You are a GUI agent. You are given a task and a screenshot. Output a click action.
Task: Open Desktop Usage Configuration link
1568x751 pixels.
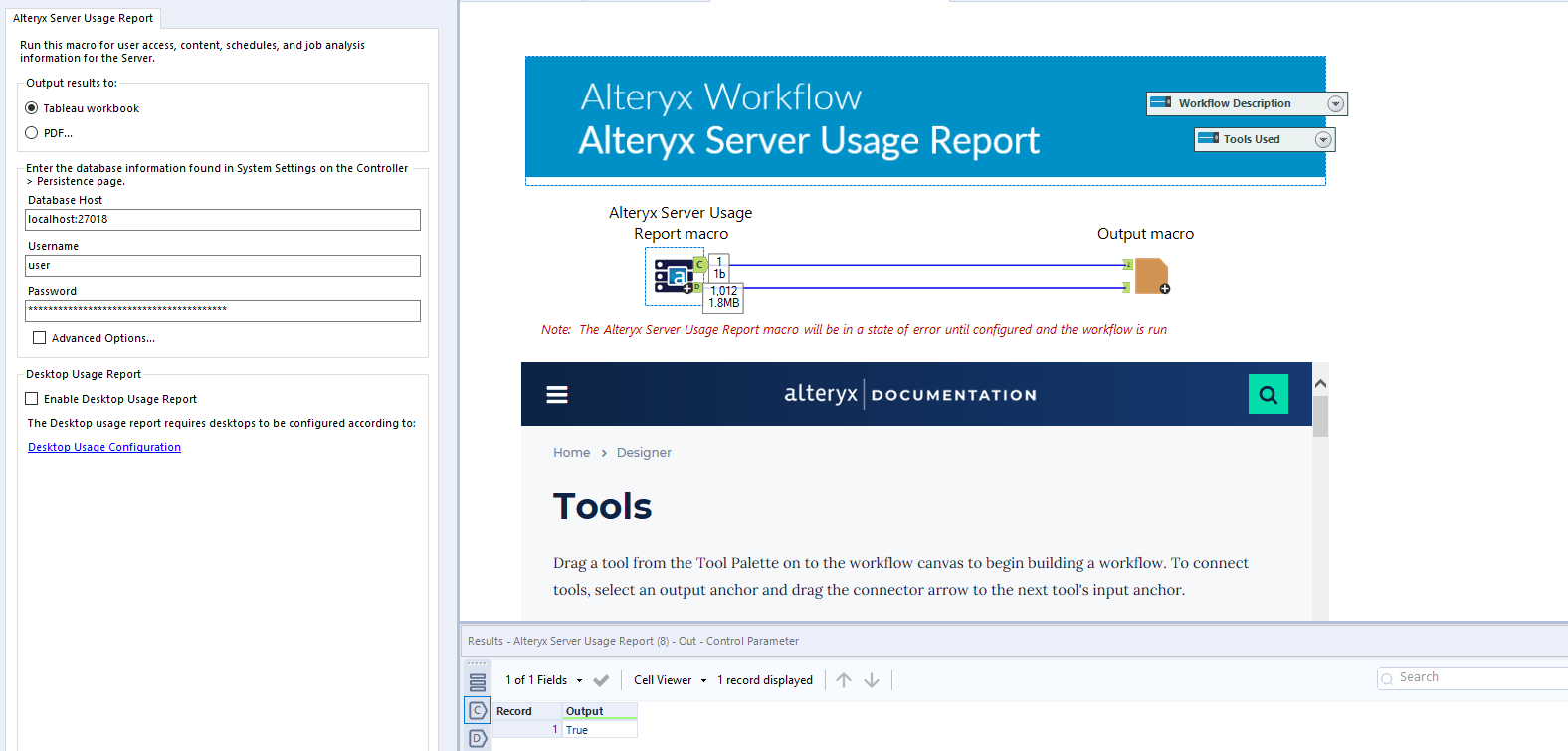coord(104,447)
